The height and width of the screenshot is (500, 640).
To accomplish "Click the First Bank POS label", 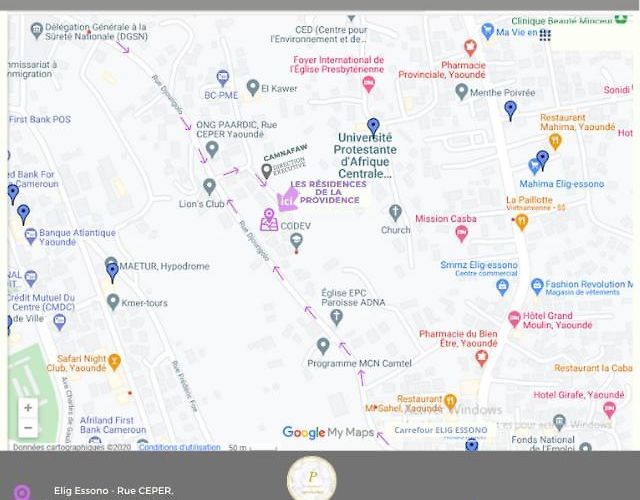I will click(x=40, y=120).
